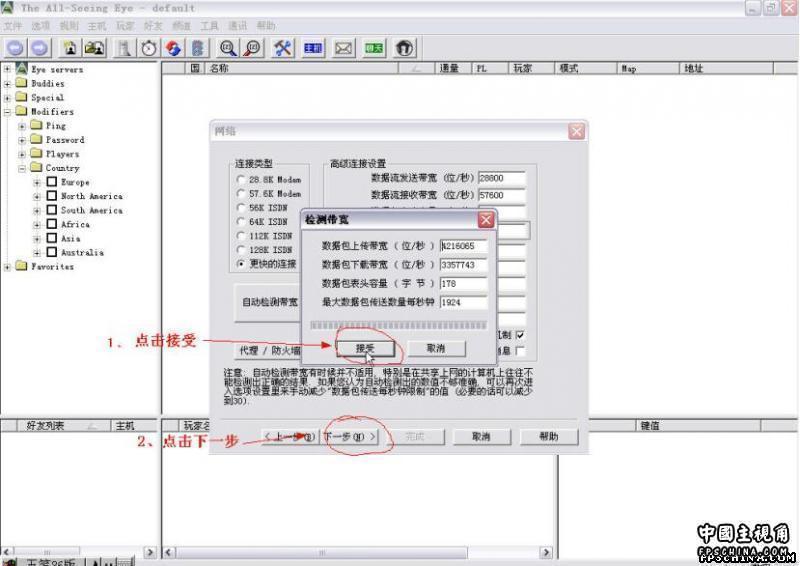
Task: Open the hammer and wrench tools icon
Action: 283,48
